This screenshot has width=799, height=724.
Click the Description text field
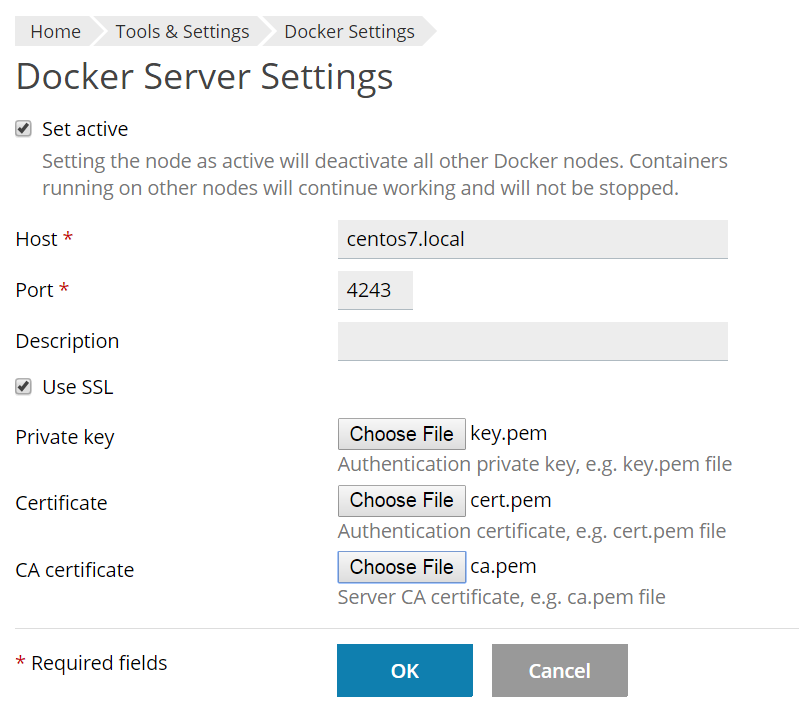pos(532,341)
